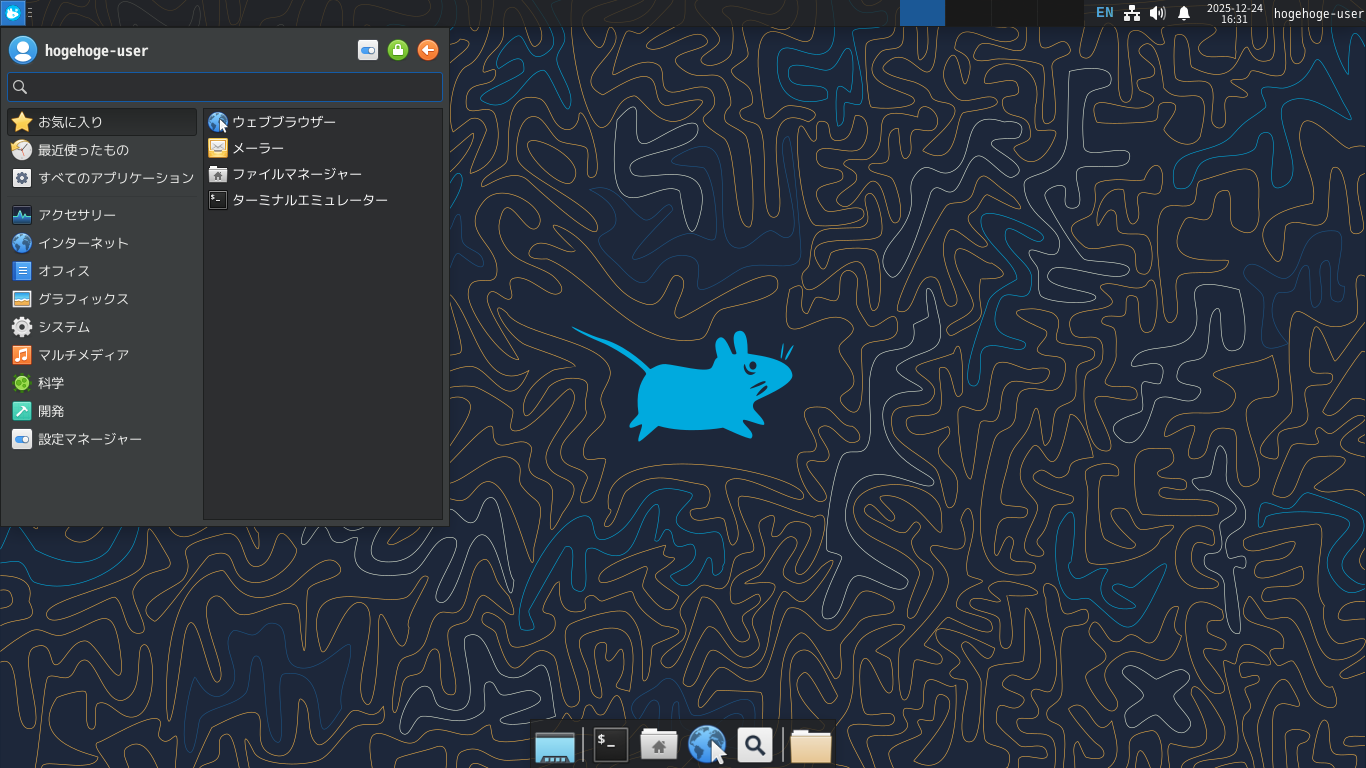Open the オフィス category

click(x=102, y=271)
